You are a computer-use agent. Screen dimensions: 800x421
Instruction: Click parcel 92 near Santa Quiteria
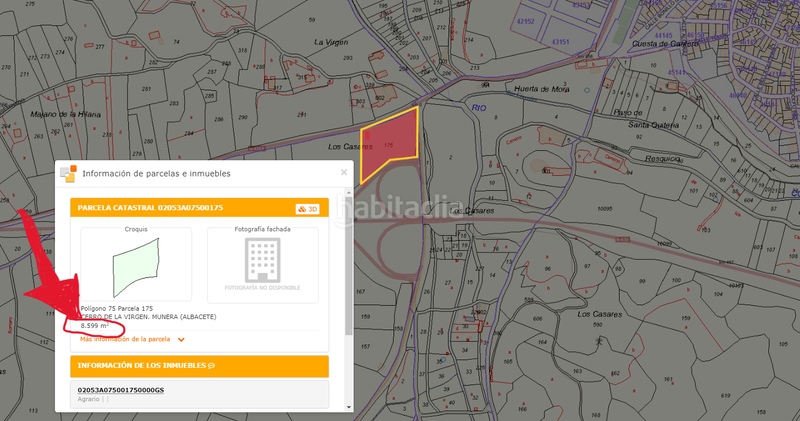click(x=640, y=134)
